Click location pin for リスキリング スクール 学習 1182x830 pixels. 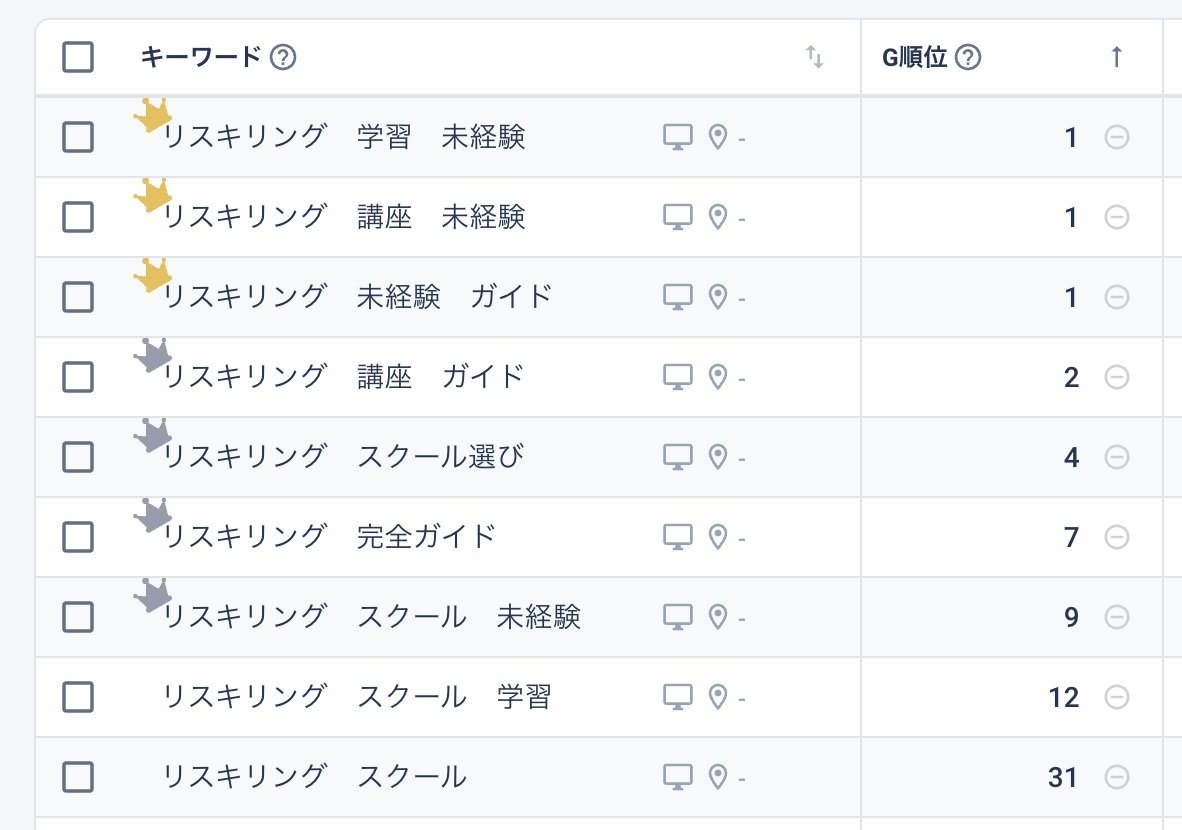[x=718, y=697]
